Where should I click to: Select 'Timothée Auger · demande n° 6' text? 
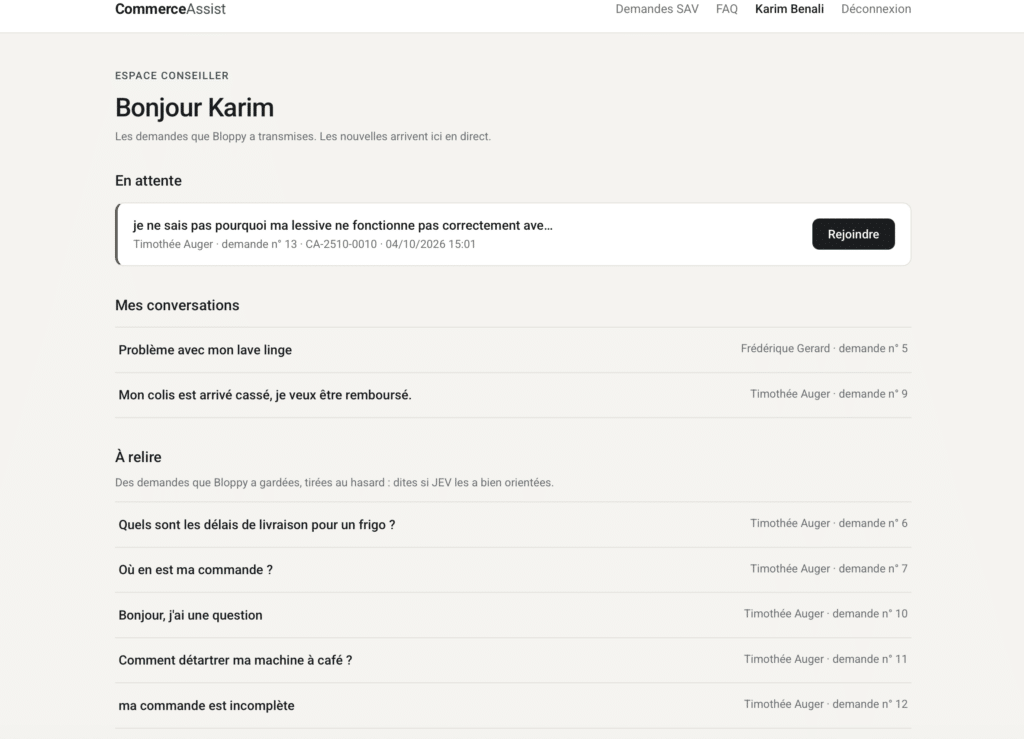tap(828, 523)
